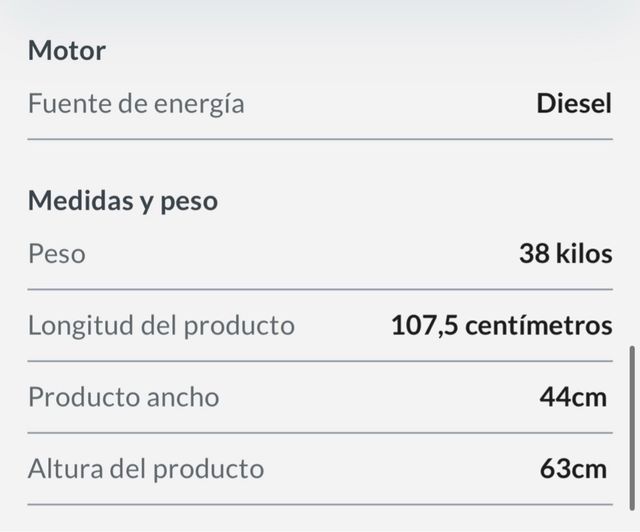Select the Peso label
The width and height of the screenshot is (640, 532).
pyautogui.click(x=56, y=253)
